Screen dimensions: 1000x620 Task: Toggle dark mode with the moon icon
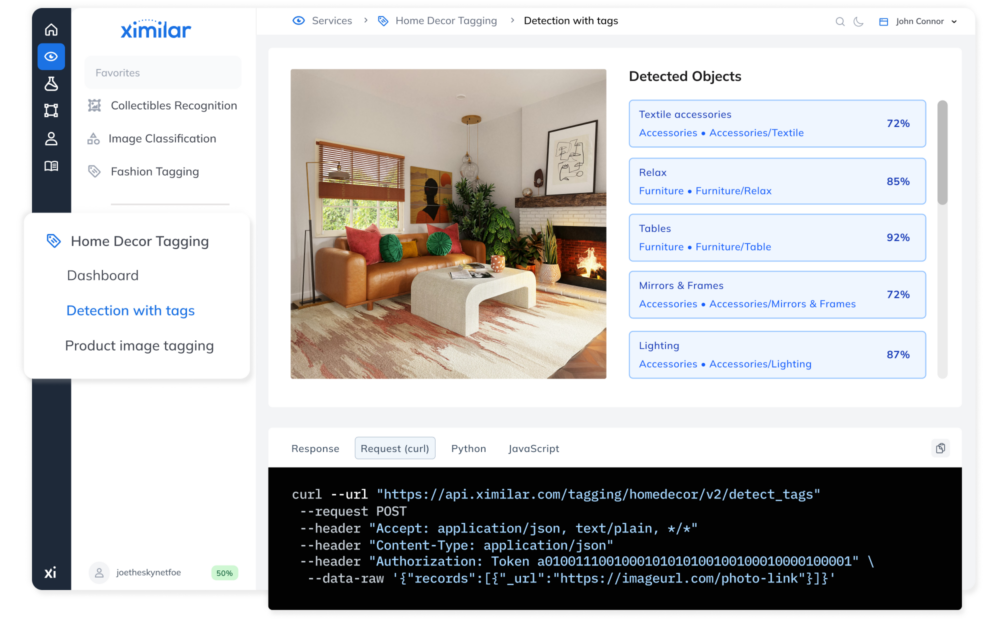(x=858, y=20)
